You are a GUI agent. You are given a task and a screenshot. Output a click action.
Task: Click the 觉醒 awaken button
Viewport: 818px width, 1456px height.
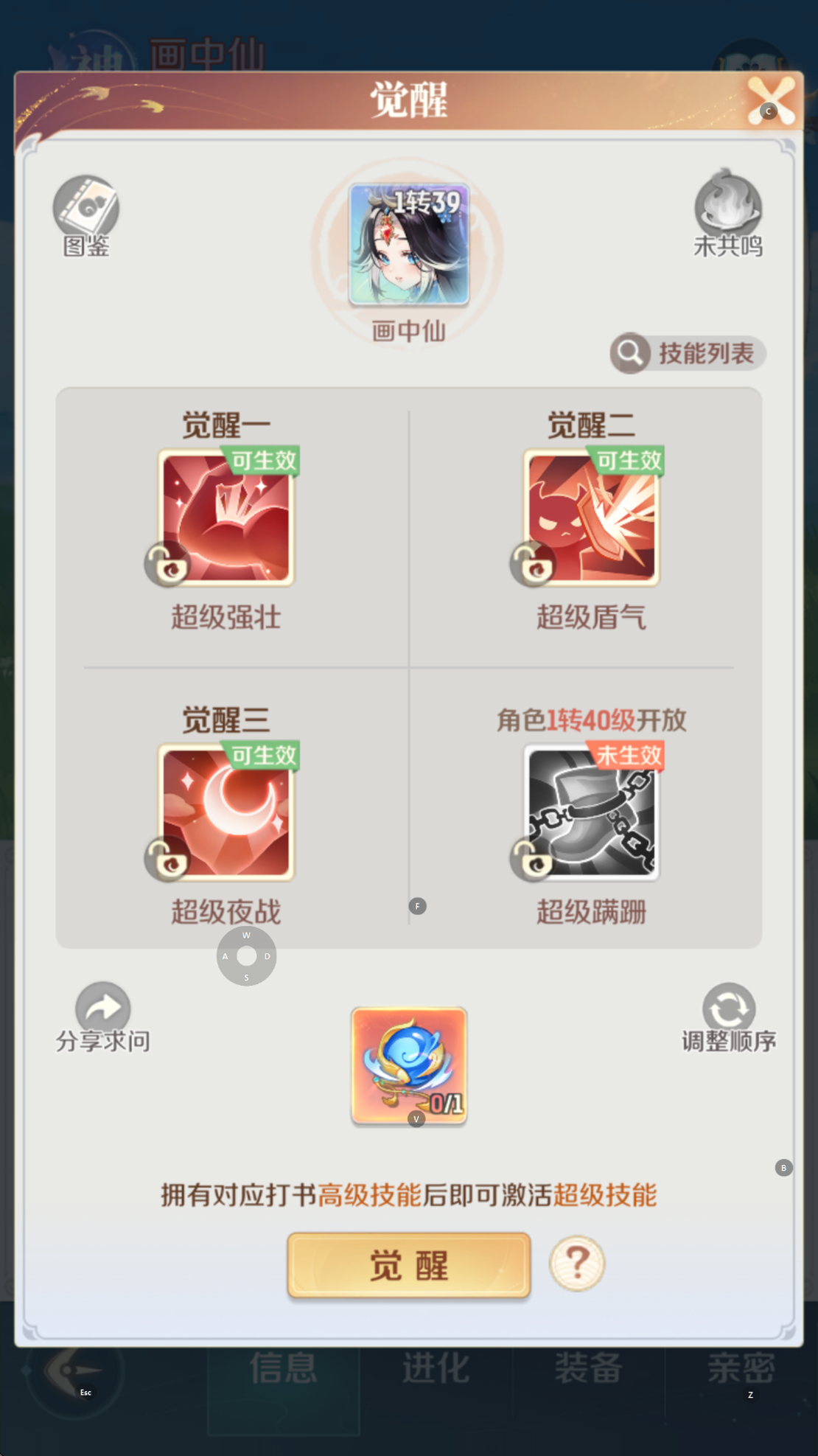point(409,1265)
